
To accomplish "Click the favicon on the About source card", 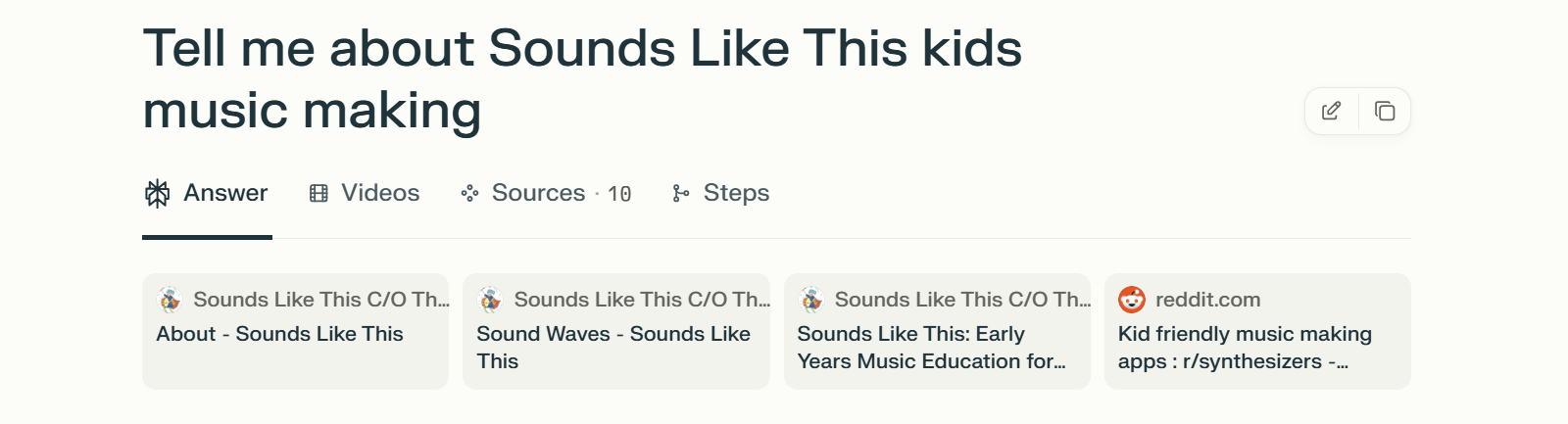I will pos(170,300).
